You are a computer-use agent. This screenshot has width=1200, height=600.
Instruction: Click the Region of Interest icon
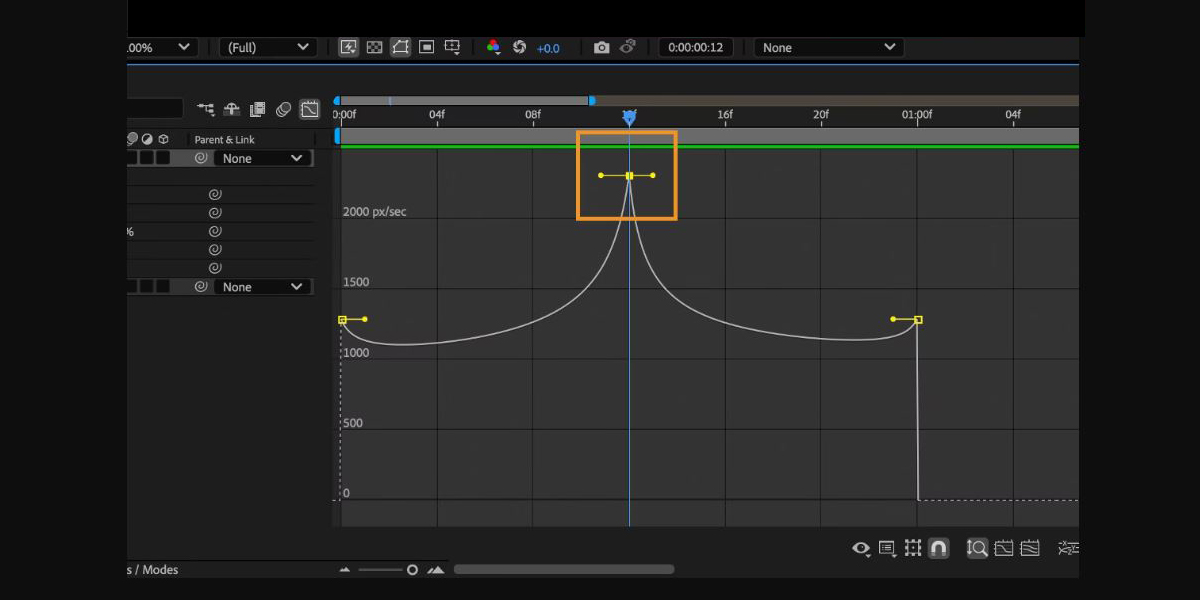(x=427, y=47)
